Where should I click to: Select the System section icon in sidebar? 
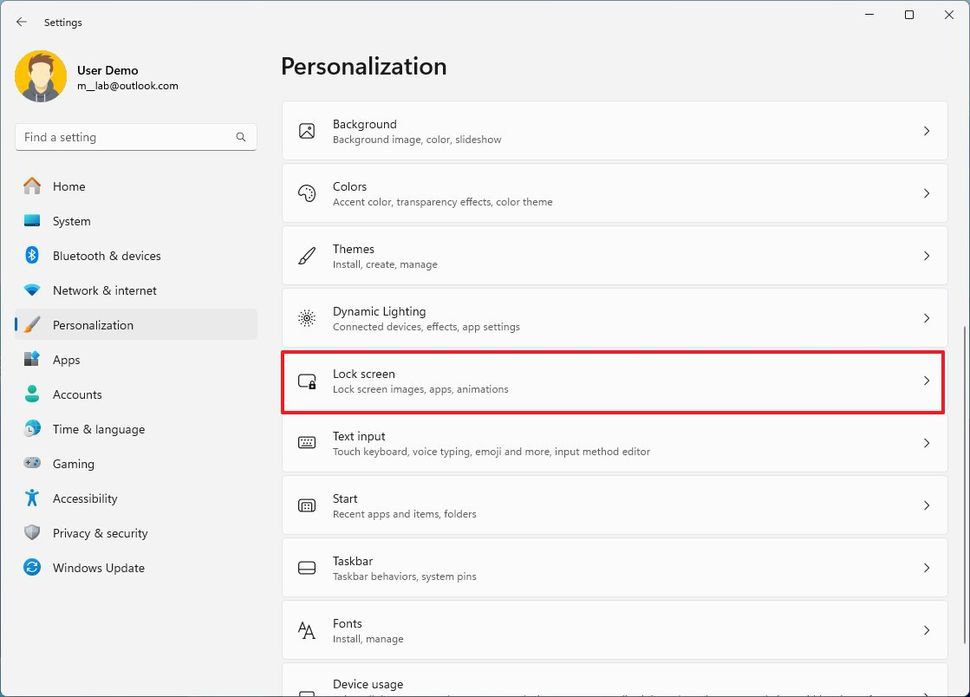[x=33, y=221]
